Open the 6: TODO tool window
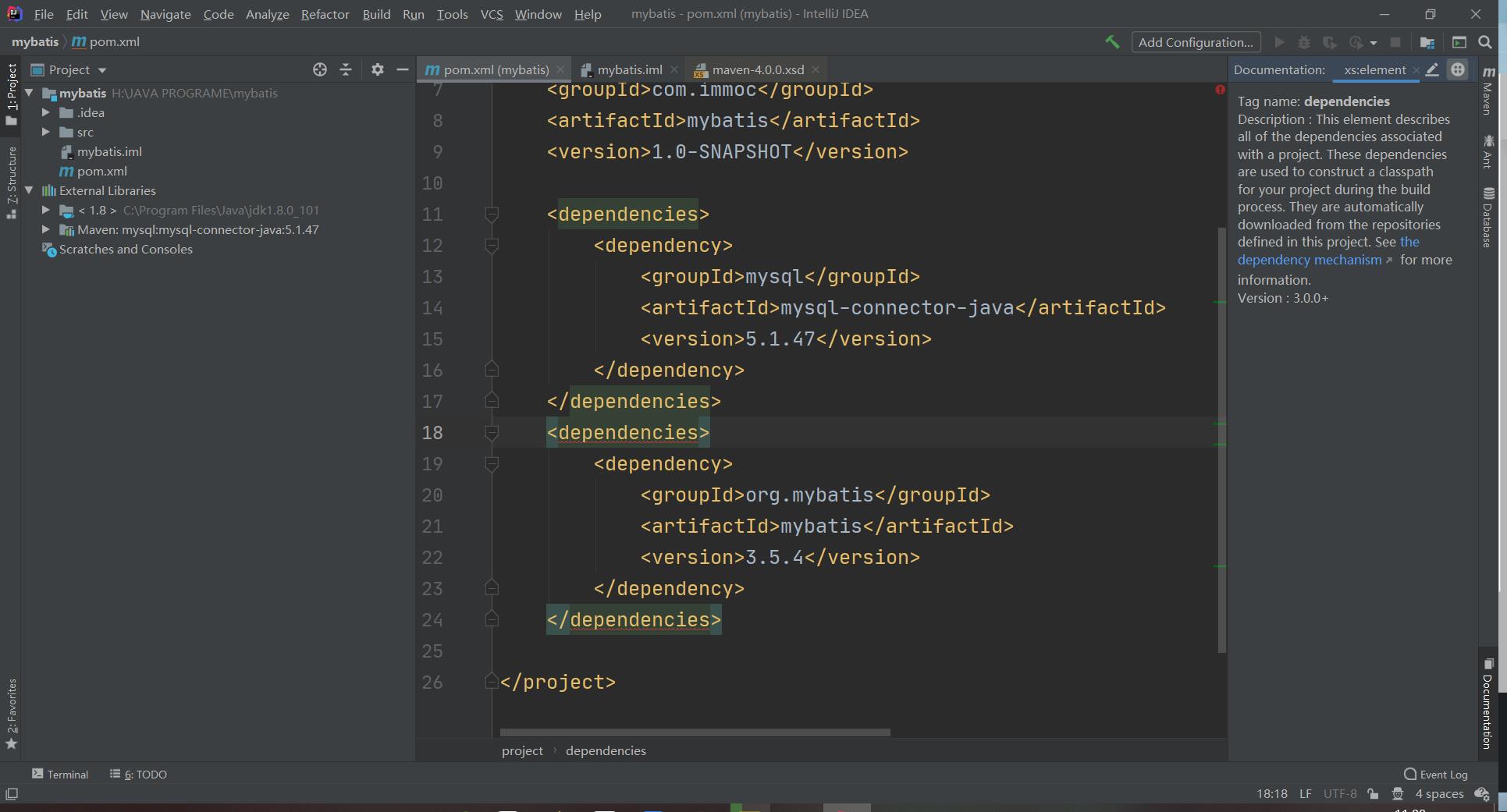 (138, 775)
